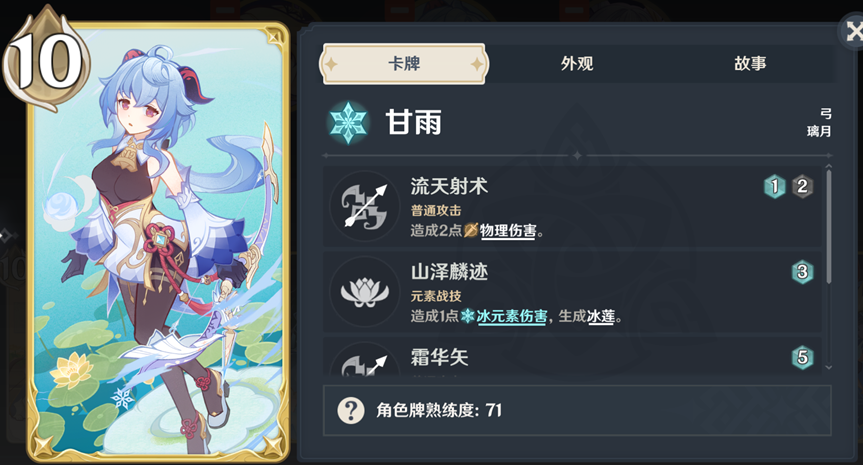
Task: Click the teal dice cost 1 icon
Action: pos(774,187)
